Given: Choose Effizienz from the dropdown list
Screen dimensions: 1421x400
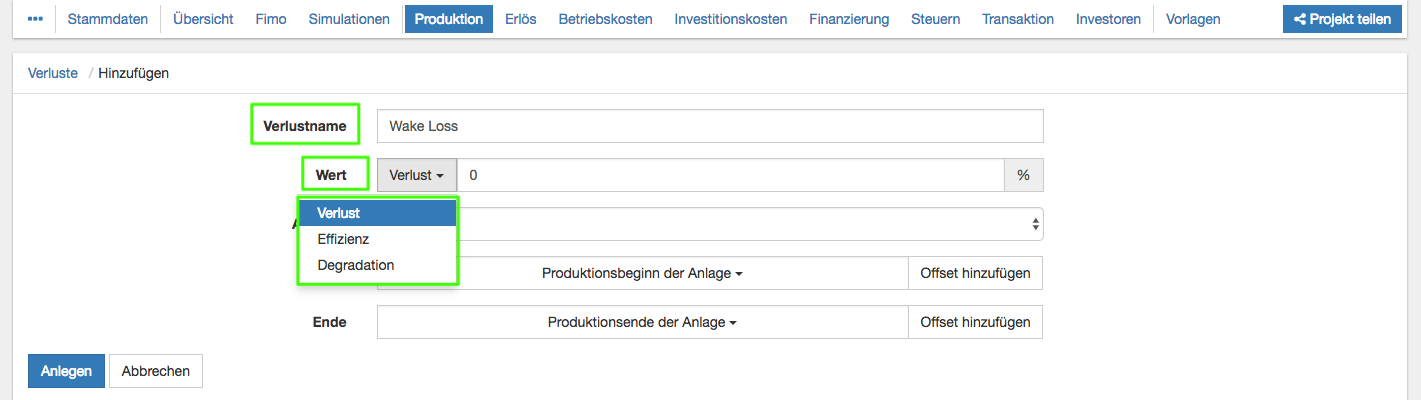Looking at the screenshot, I should [343, 239].
